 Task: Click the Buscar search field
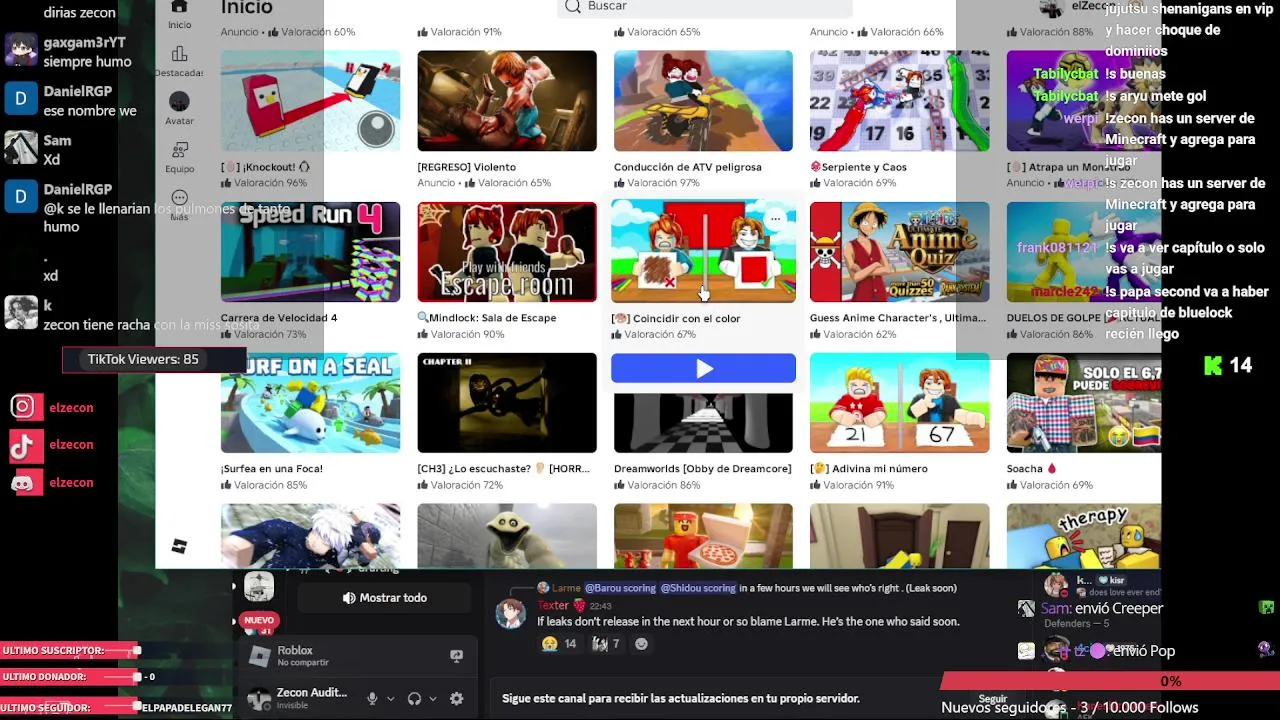pyautogui.click(x=704, y=7)
